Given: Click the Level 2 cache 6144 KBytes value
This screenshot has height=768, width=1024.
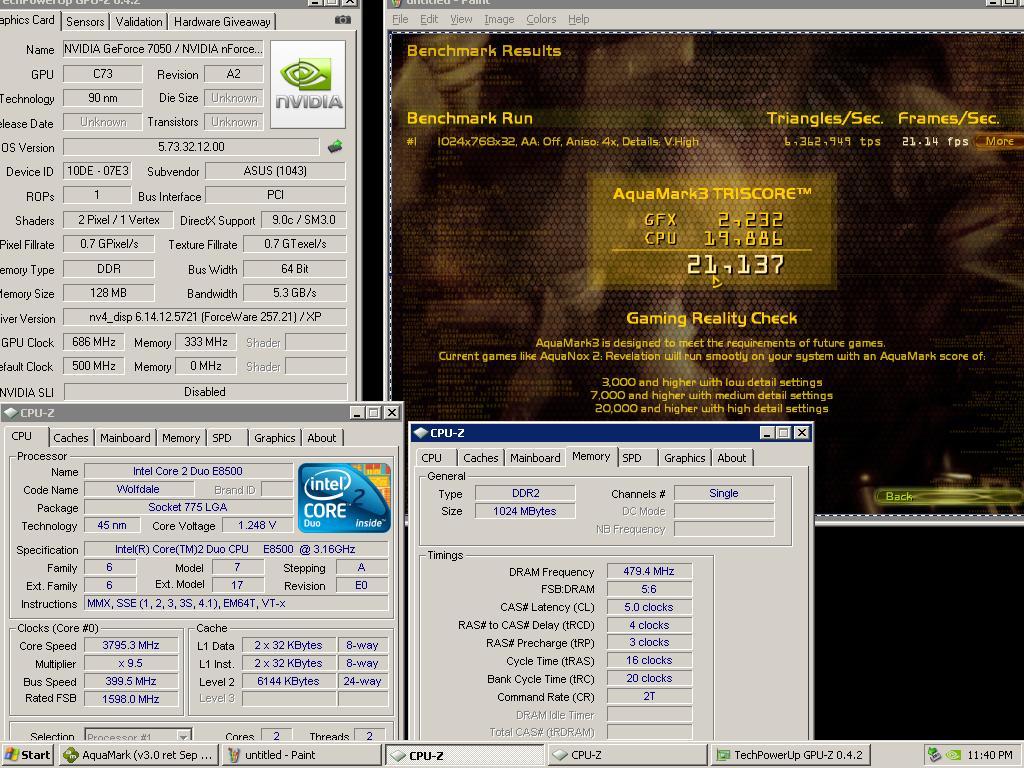Looking at the screenshot, I should tap(288, 681).
